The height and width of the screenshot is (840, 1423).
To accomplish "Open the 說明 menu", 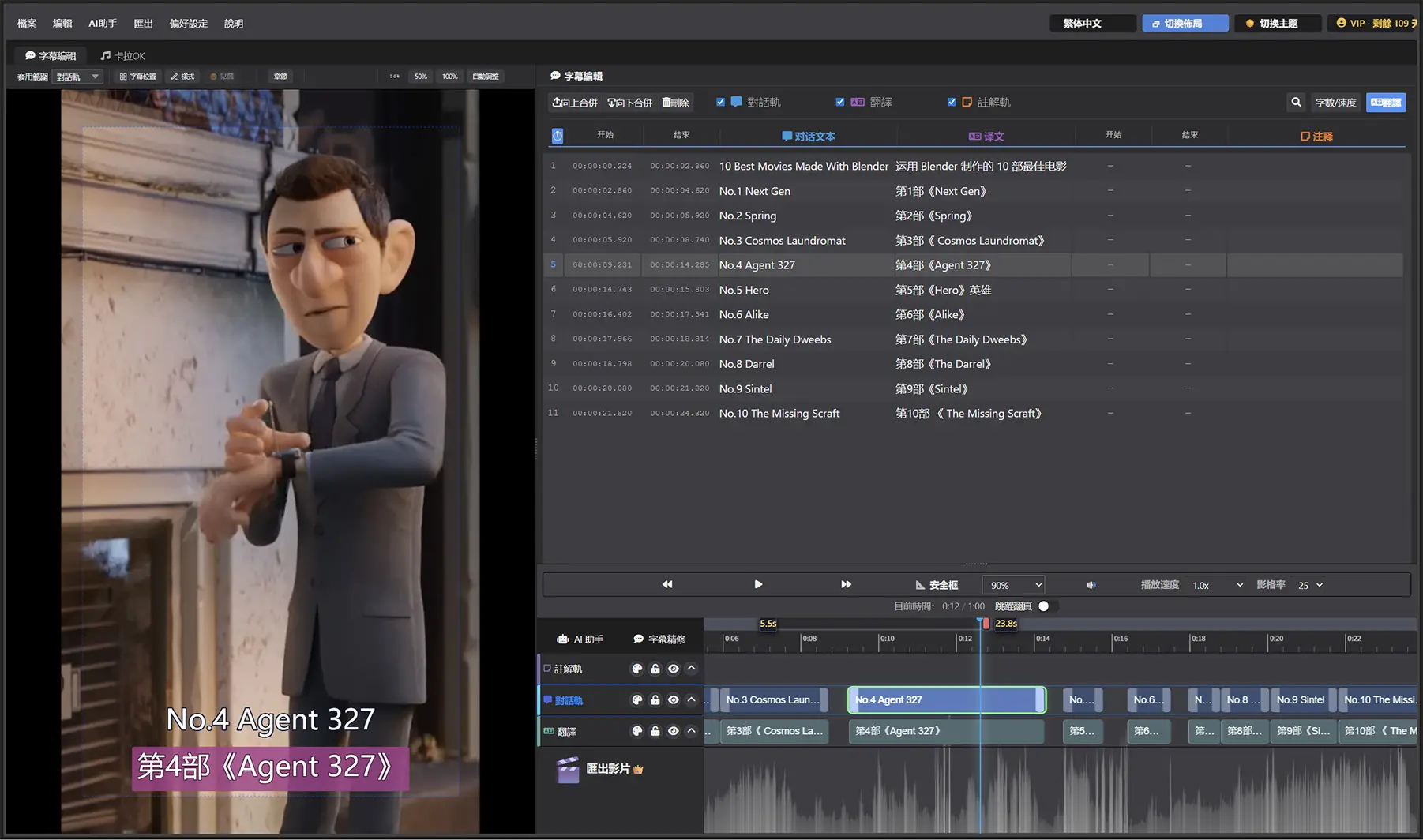I will pos(234,23).
